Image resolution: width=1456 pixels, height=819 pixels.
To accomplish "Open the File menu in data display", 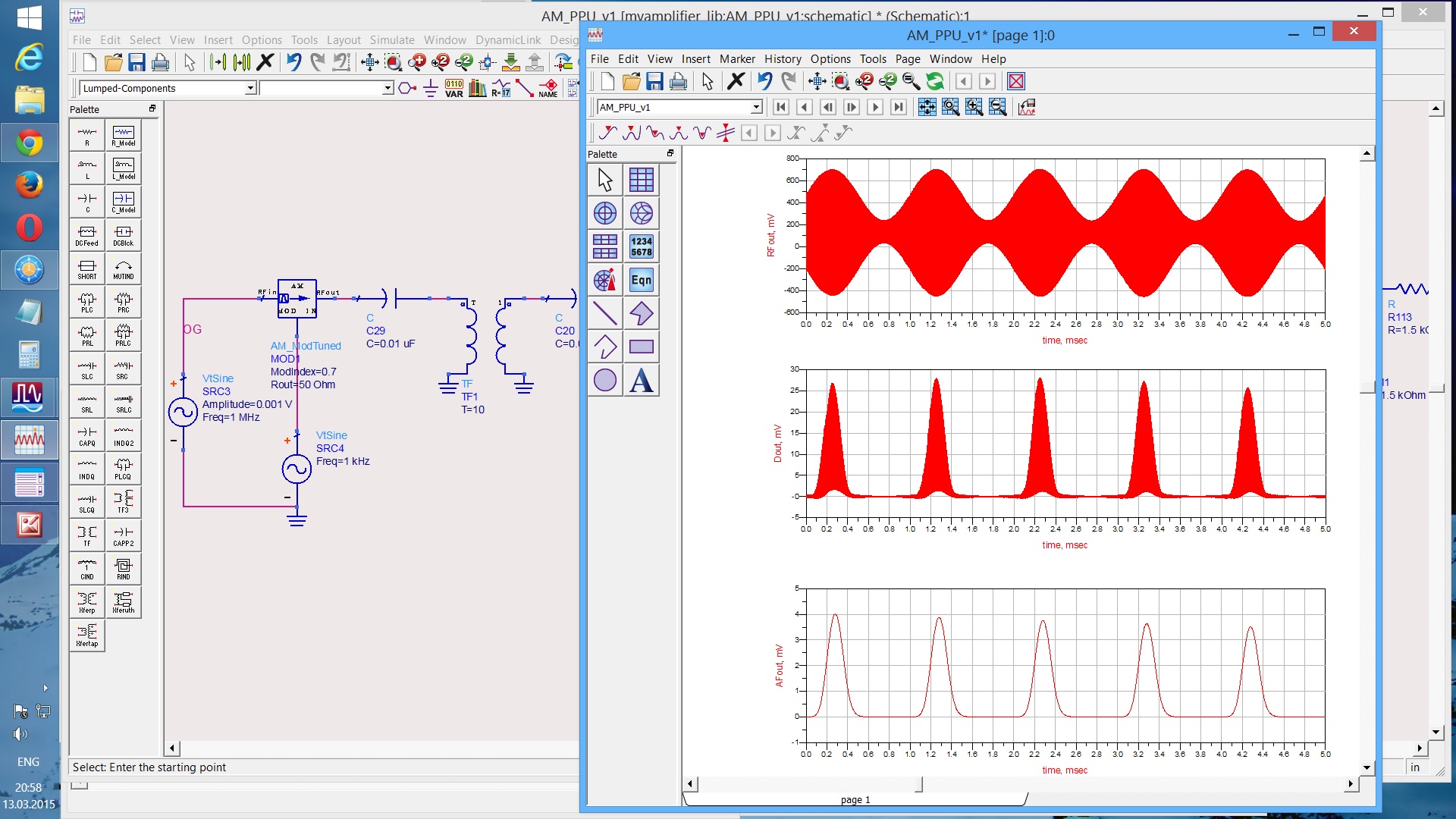I will [x=600, y=58].
